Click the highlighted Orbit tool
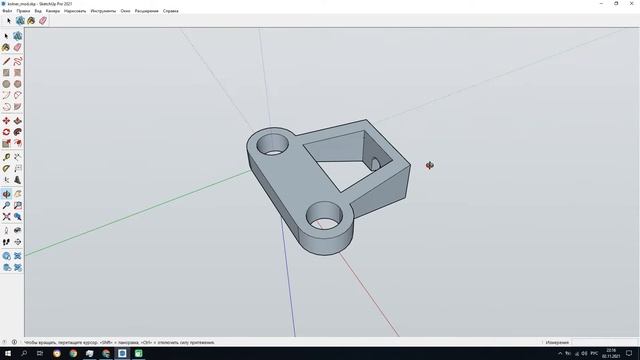 [x=6, y=194]
